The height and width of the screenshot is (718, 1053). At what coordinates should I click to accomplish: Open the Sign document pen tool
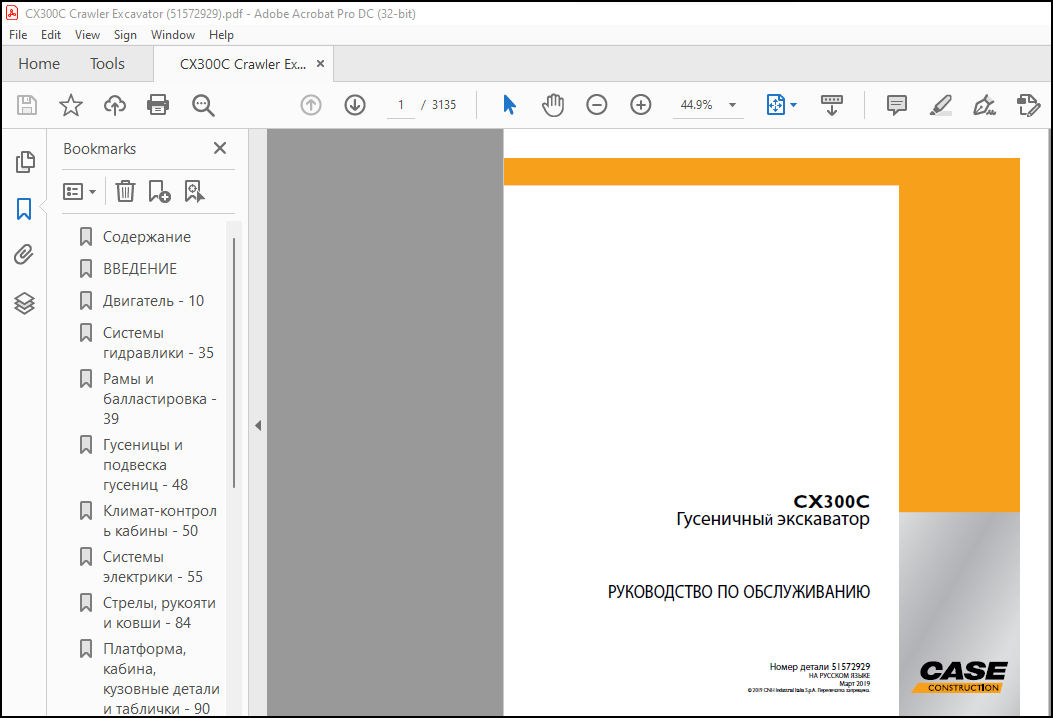click(984, 105)
